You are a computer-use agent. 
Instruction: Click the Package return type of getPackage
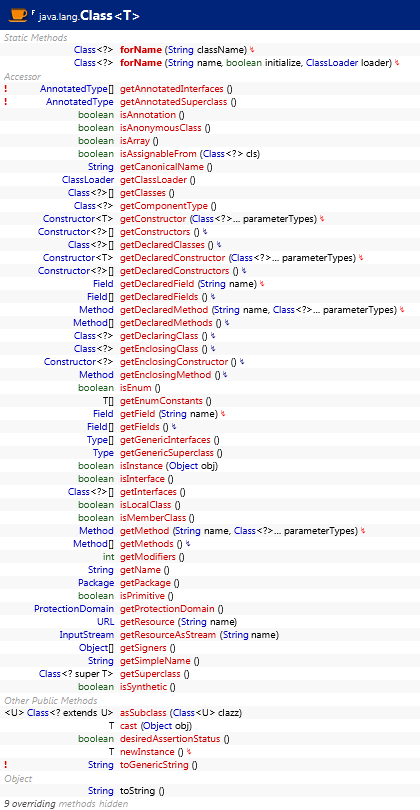click(x=96, y=583)
